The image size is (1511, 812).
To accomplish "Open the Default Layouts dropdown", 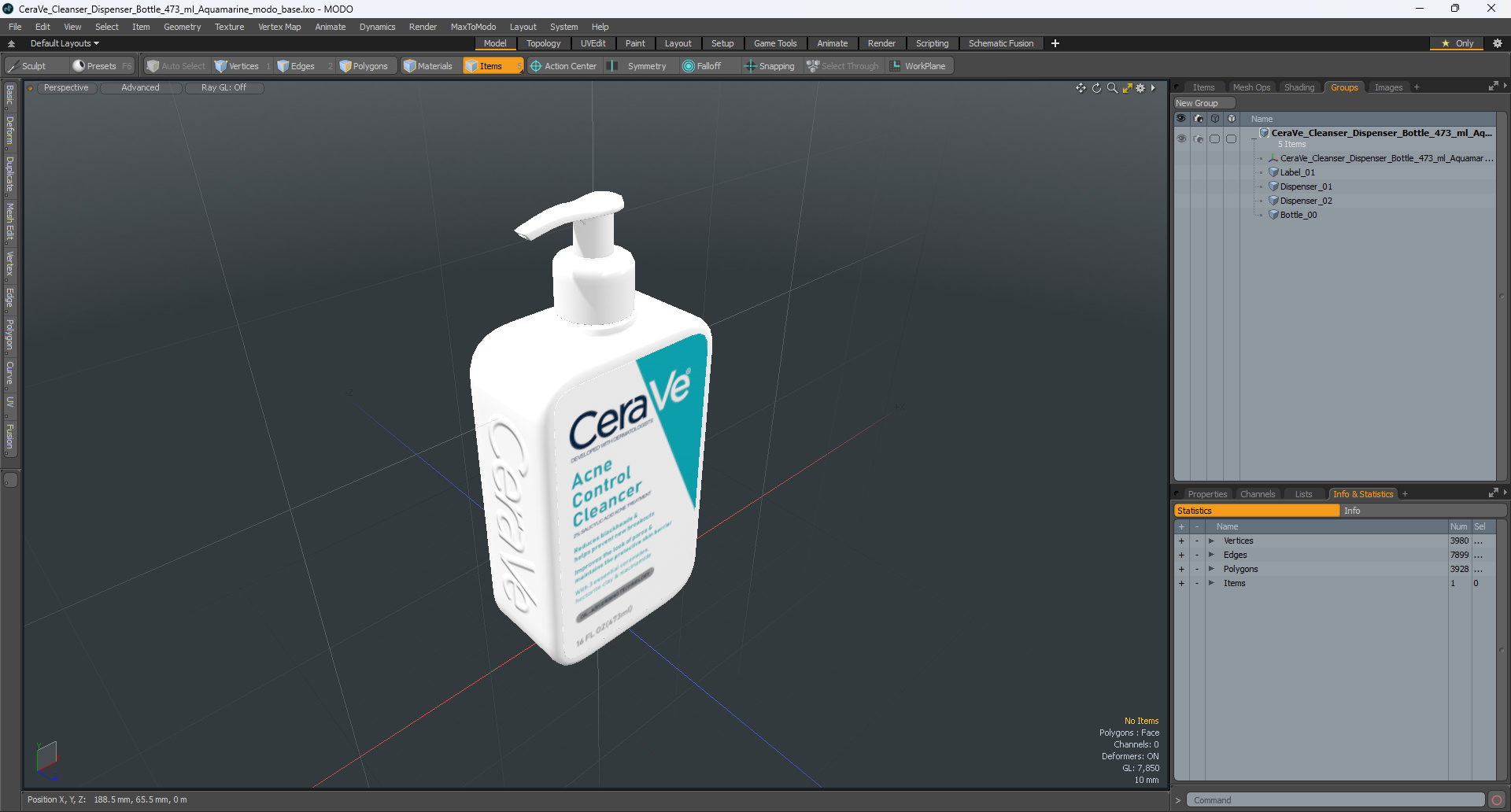I will pyautogui.click(x=65, y=43).
